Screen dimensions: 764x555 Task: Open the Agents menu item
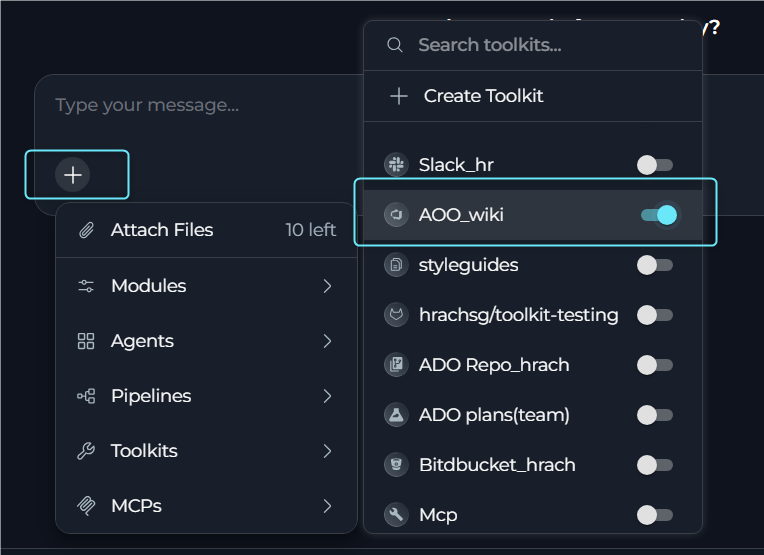coord(207,341)
